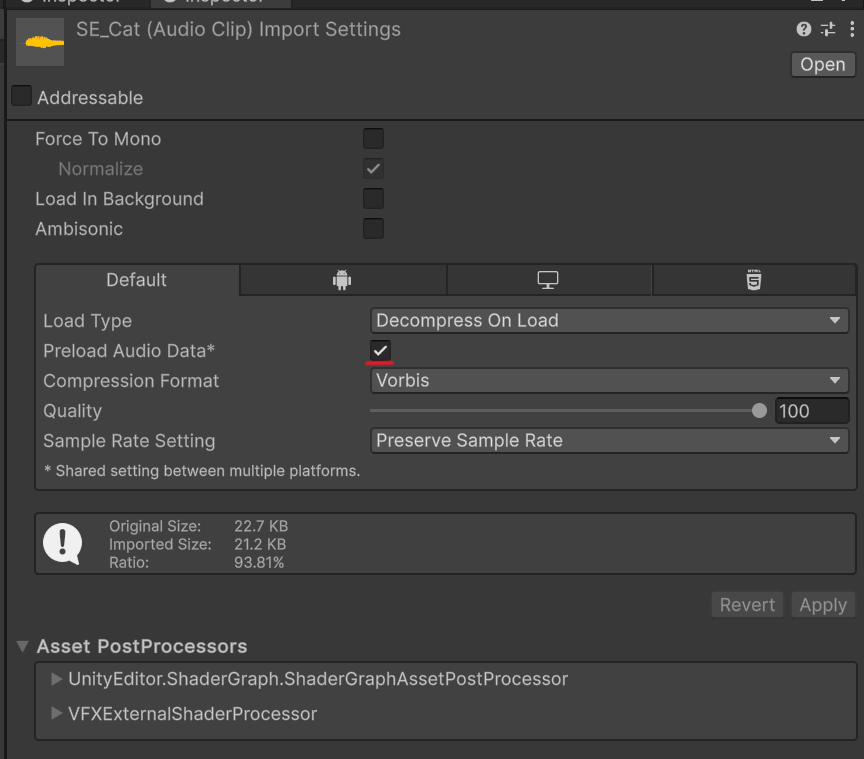Uncheck the Preload Audio Data checkbox
The height and width of the screenshot is (759, 864).
pyautogui.click(x=380, y=351)
